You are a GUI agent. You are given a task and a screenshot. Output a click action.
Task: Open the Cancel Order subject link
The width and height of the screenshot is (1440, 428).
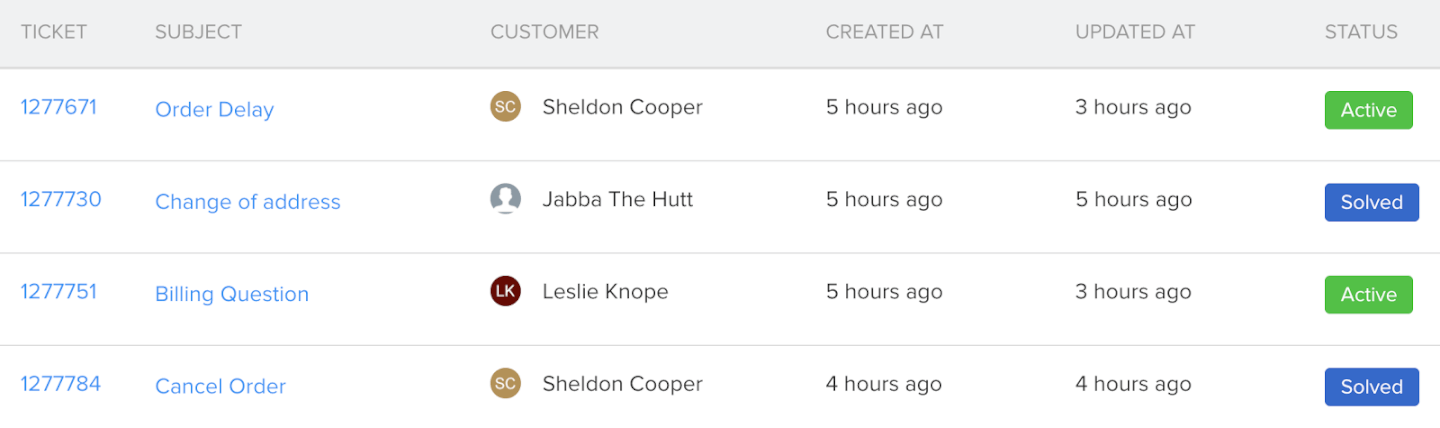click(x=220, y=386)
